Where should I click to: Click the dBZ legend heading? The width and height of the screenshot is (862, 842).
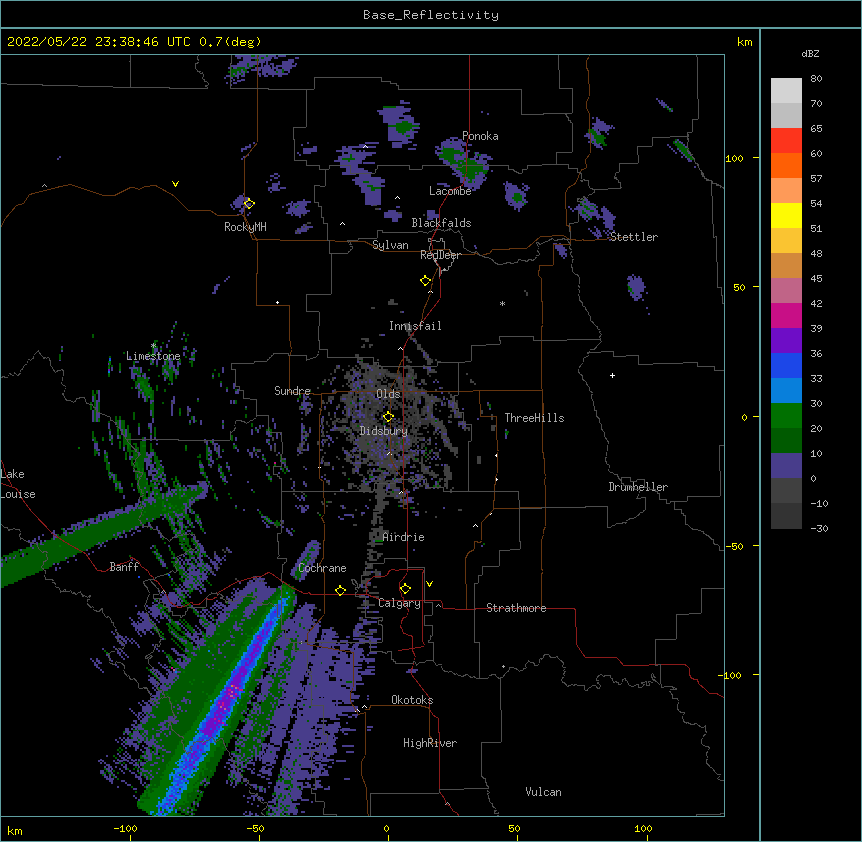pyautogui.click(x=810, y=53)
